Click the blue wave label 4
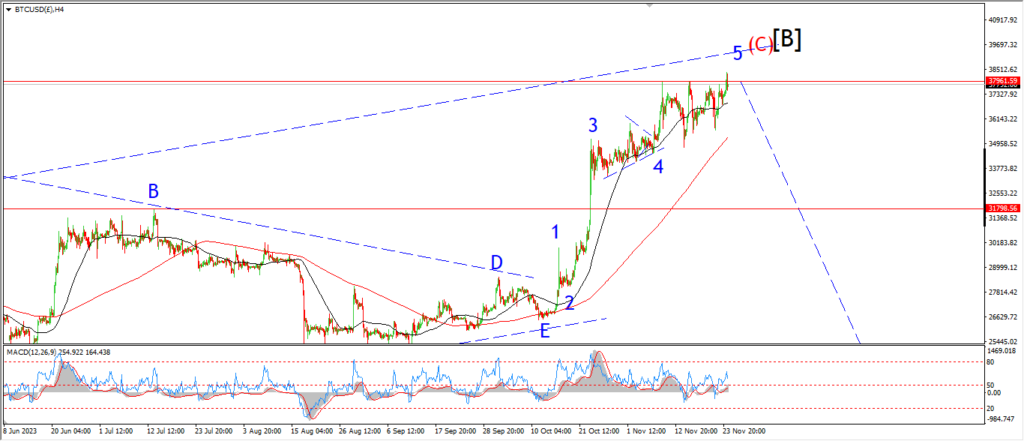The image size is (1024, 441). [x=658, y=166]
